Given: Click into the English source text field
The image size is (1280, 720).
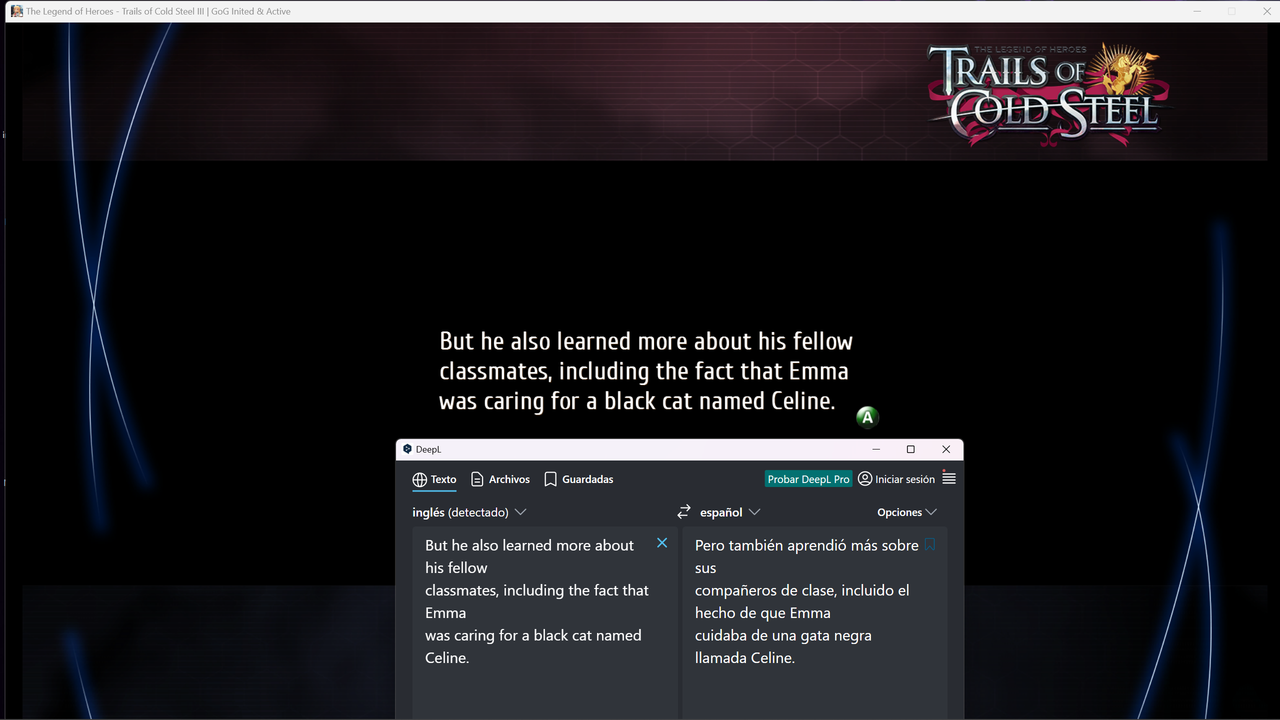Looking at the screenshot, I should [x=545, y=623].
